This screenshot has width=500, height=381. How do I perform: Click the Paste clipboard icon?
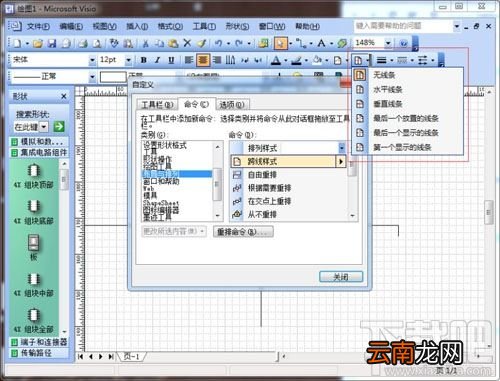point(173,43)
